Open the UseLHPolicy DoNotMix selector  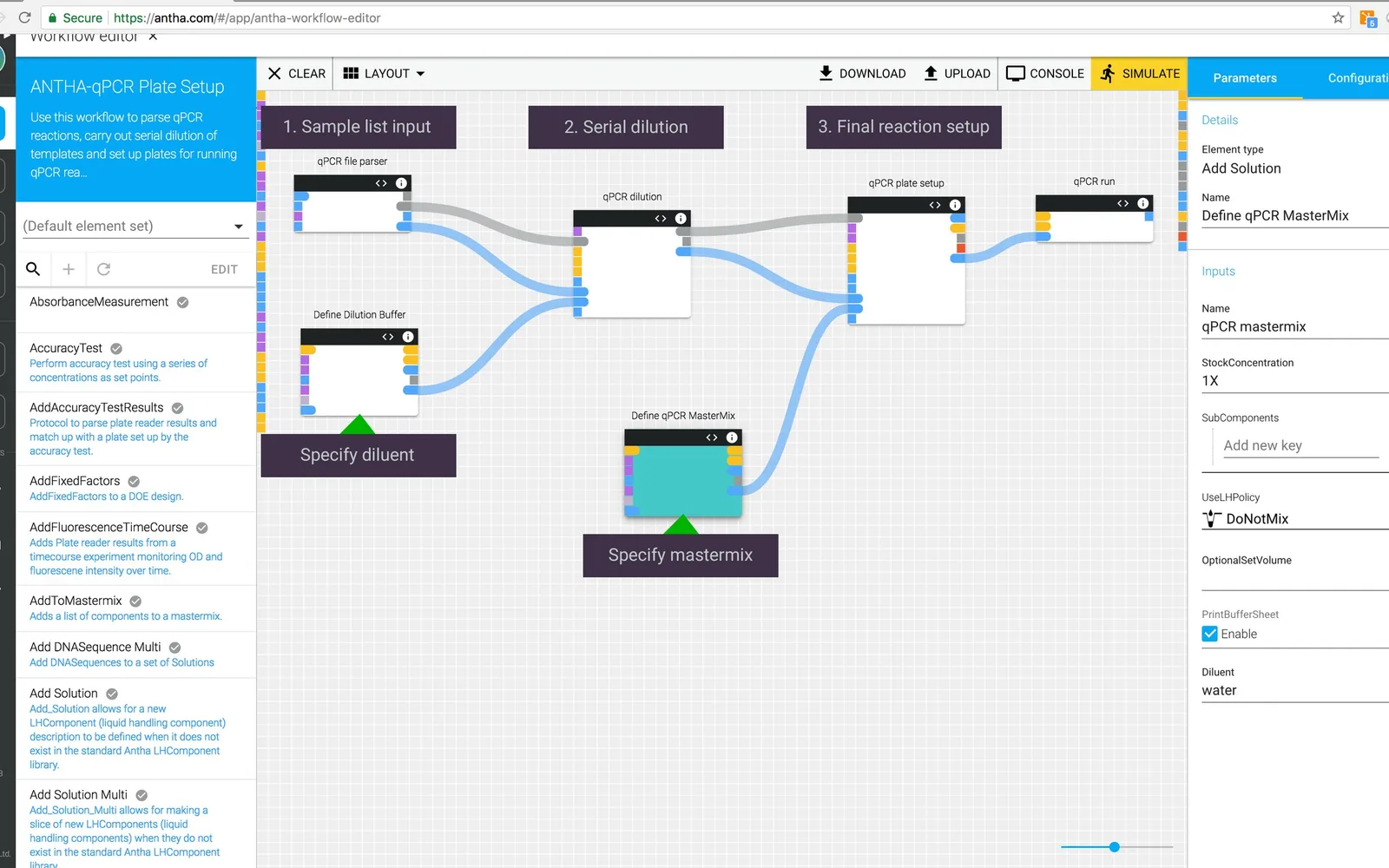point(1295,519)
